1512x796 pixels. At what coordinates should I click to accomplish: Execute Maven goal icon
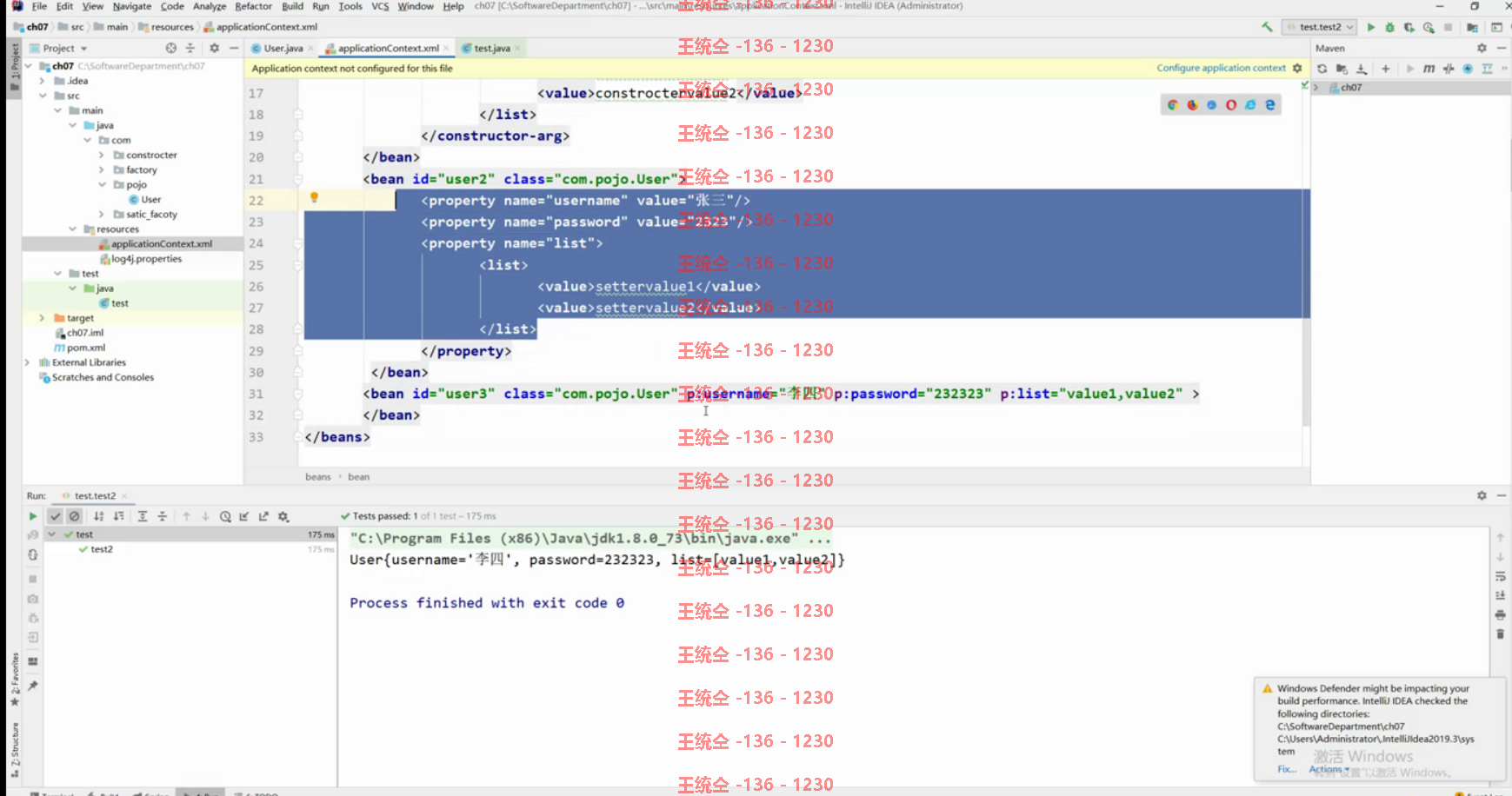tap(1429, 69)
